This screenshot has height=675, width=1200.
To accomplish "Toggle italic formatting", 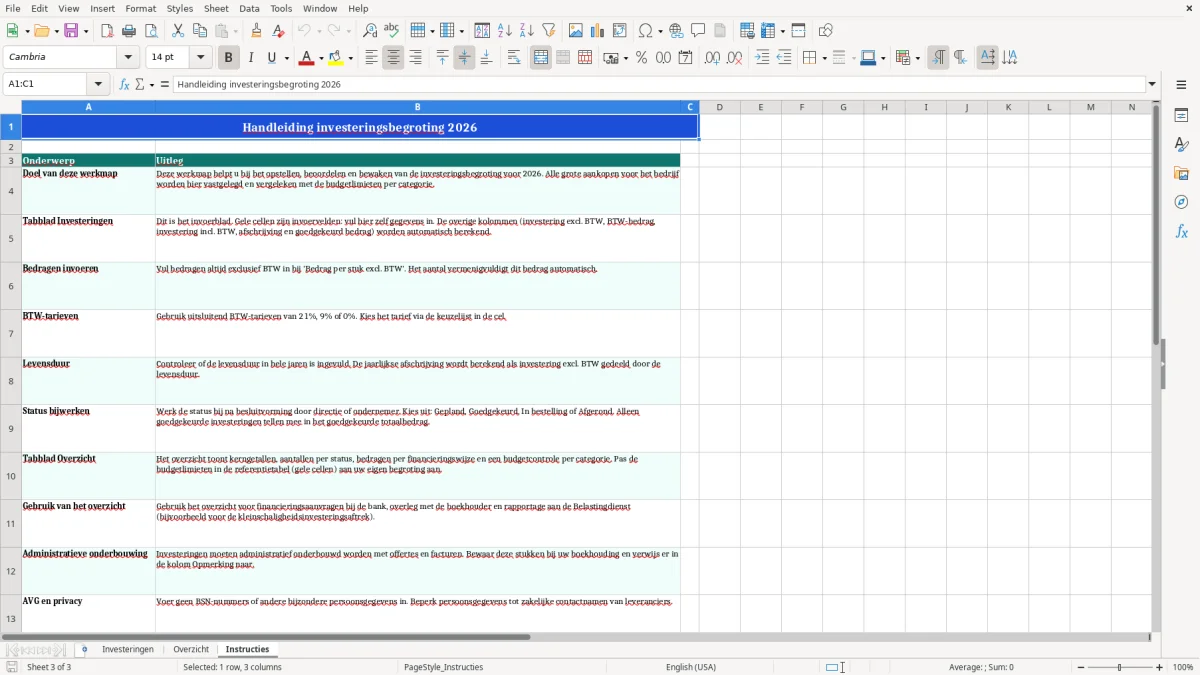I will click(250, 58).
